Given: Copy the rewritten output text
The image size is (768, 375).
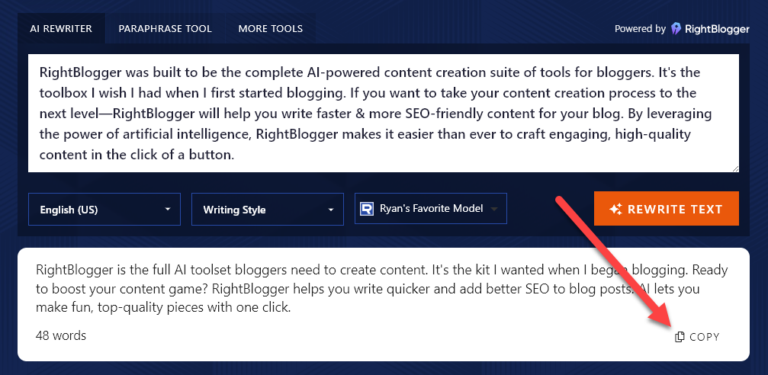Looking at the screenshot, I should click(697, 337).
